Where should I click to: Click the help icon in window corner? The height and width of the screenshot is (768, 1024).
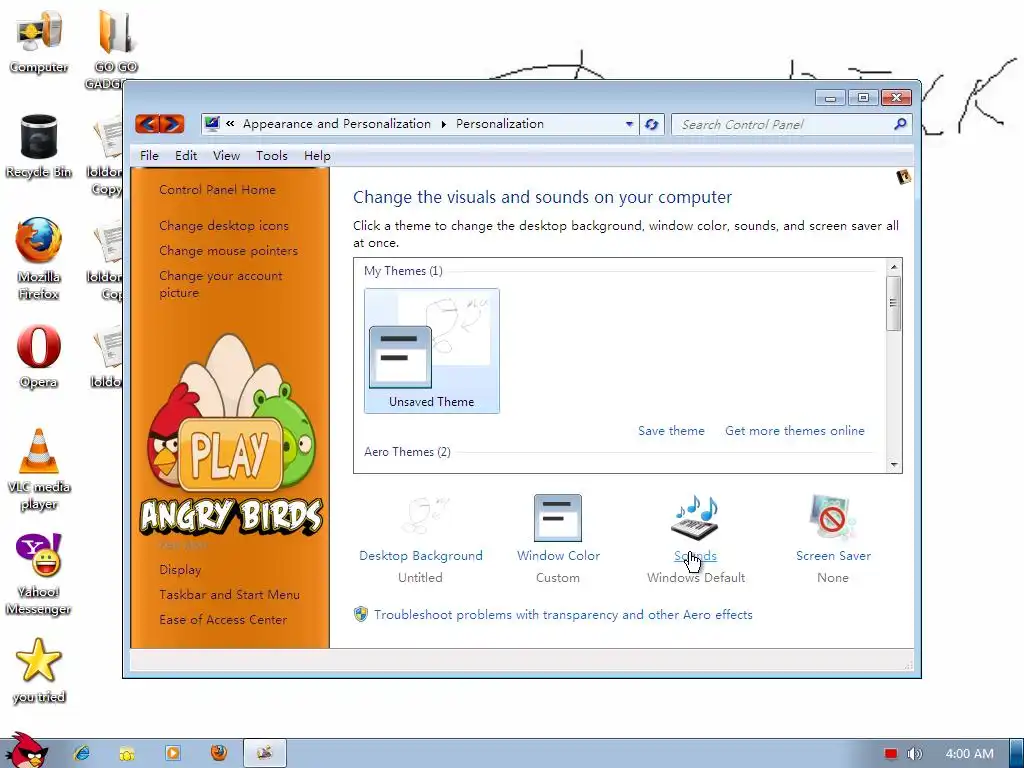pyautogui.click(x=904, y=176)
